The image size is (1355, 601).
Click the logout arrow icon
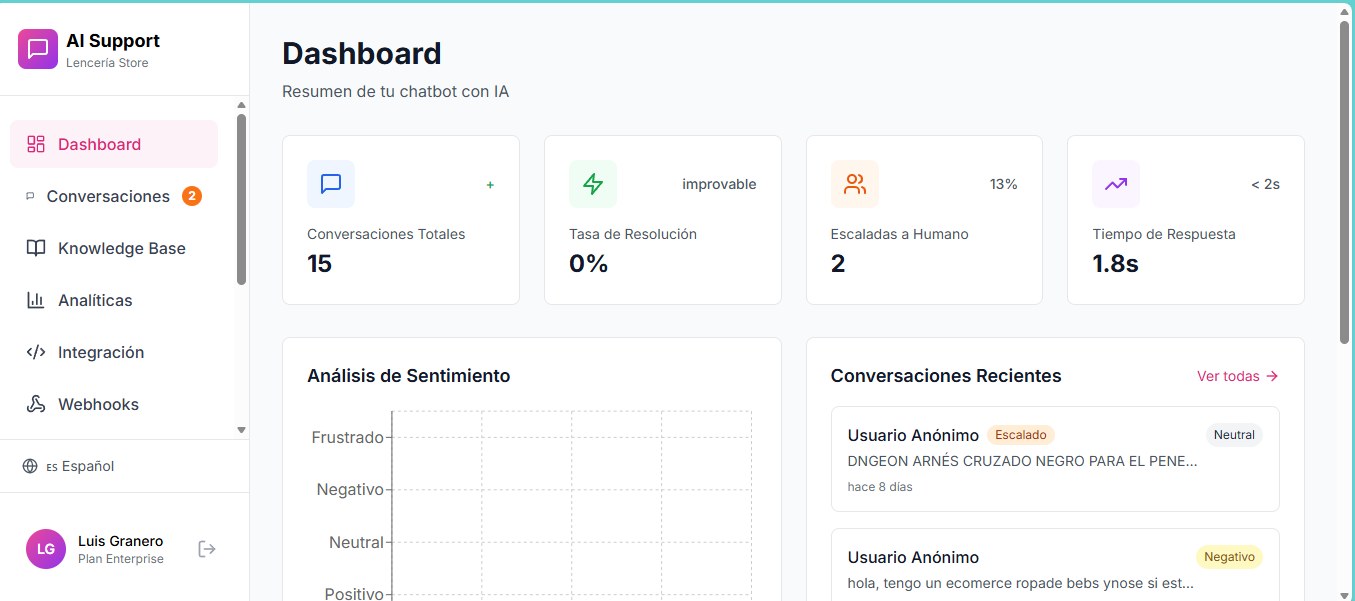coord(207,549)
